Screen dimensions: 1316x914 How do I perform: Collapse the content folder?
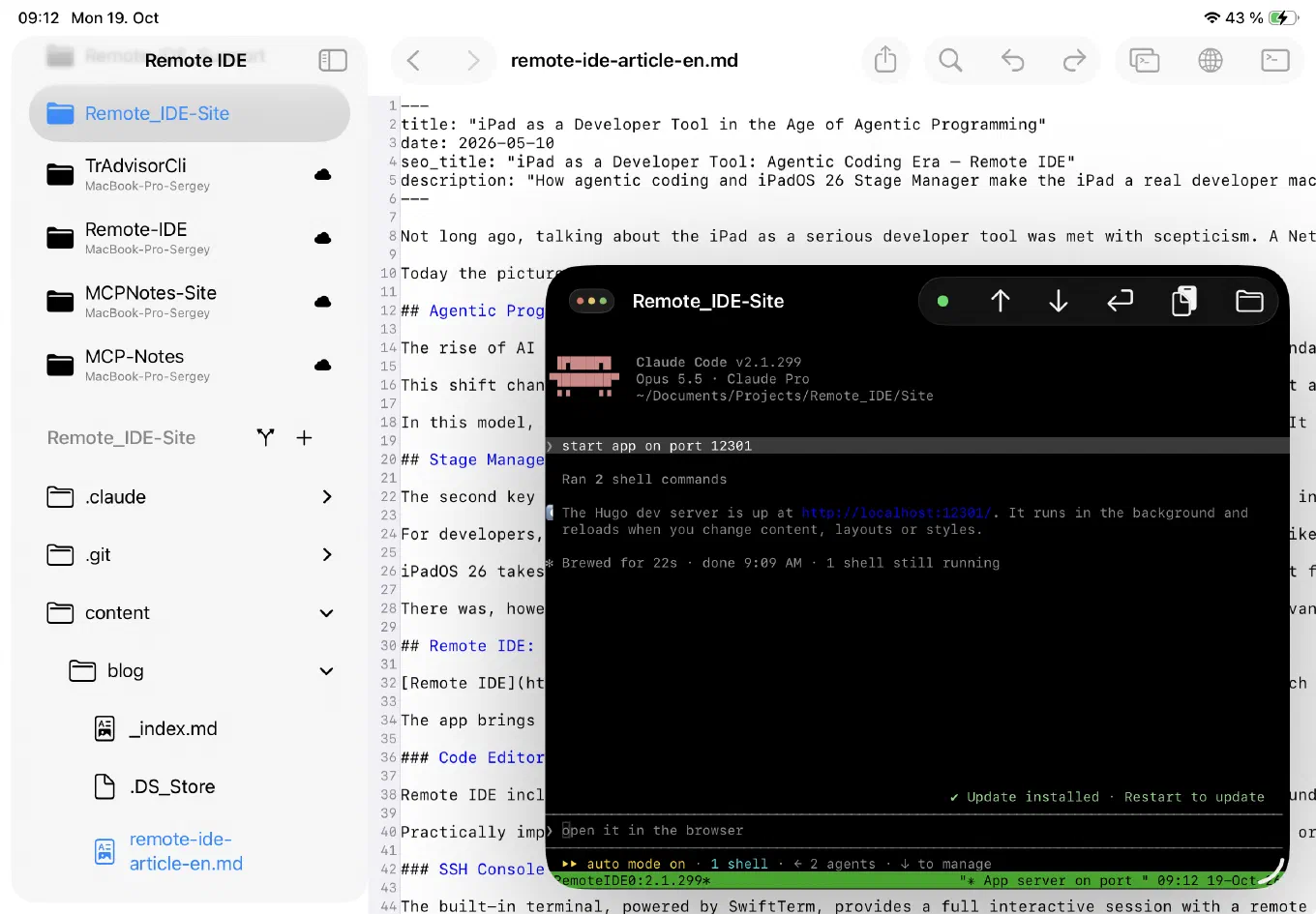[x=190, y=613]
